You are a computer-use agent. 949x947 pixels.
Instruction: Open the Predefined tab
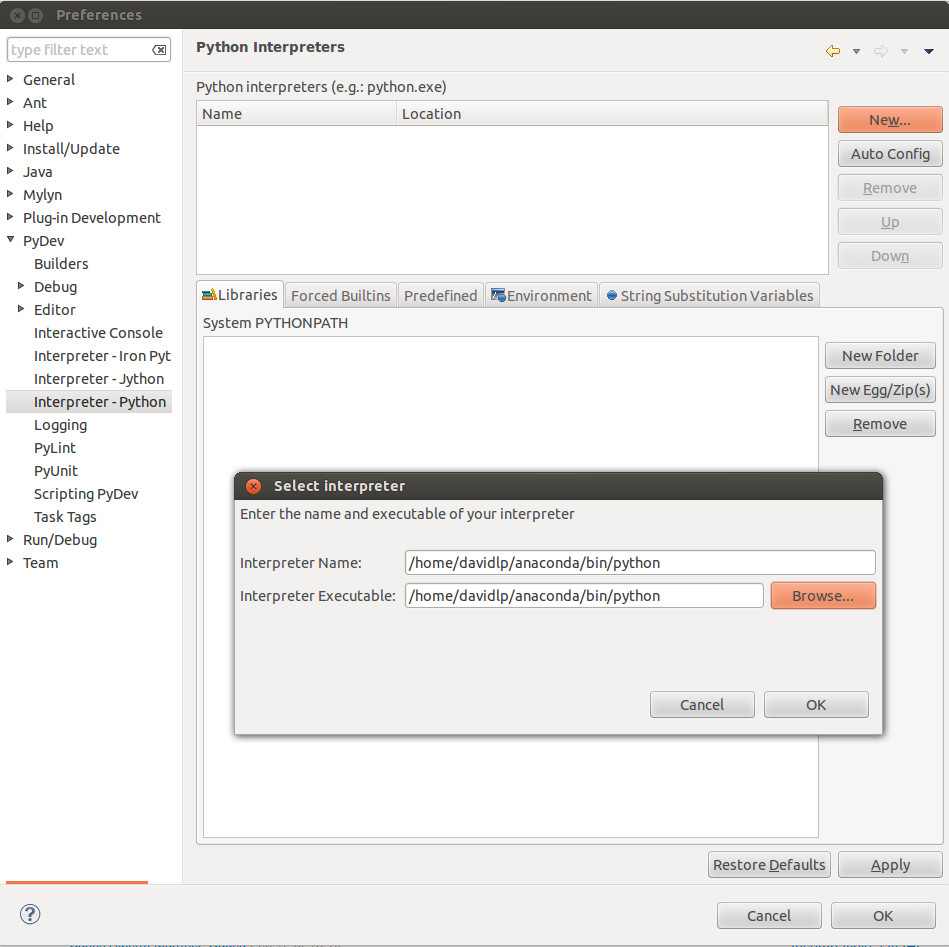440,296
